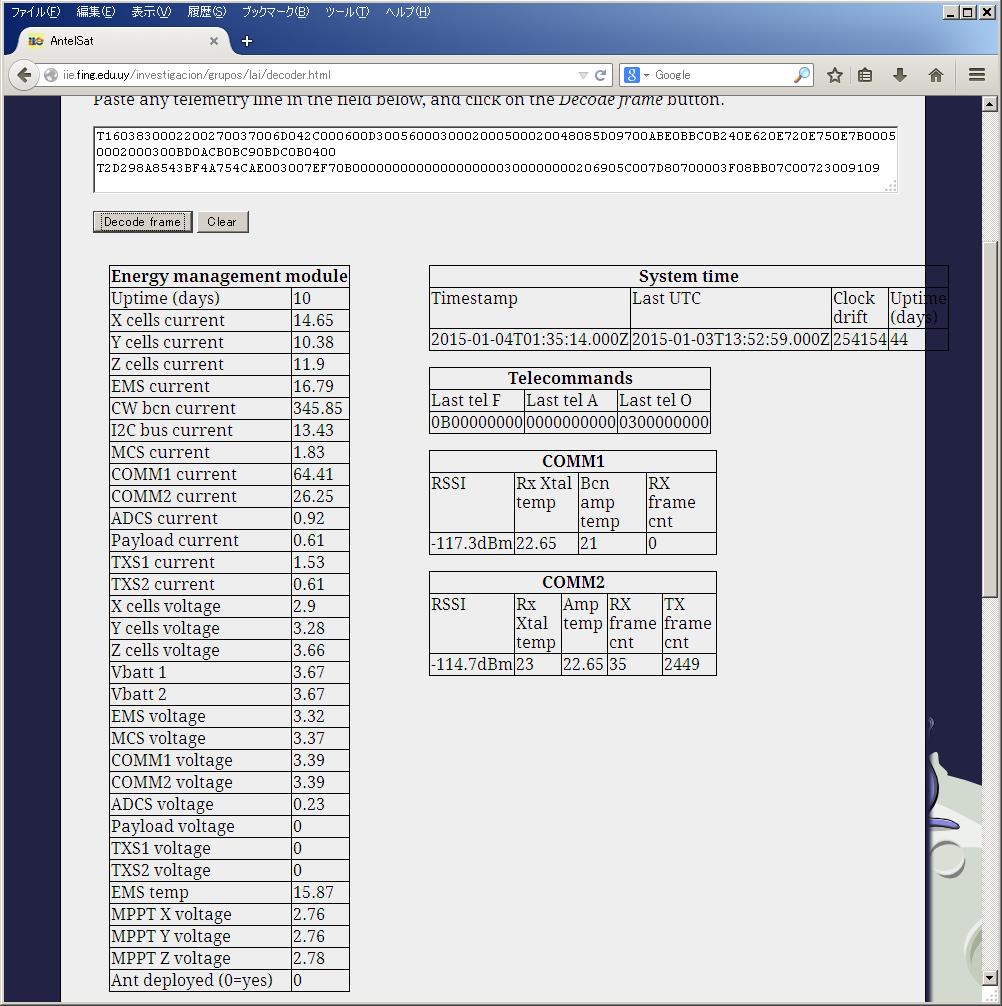Click the telemetry textarea resize grip
The image size is (1002, 1006).
click(891, 186)
